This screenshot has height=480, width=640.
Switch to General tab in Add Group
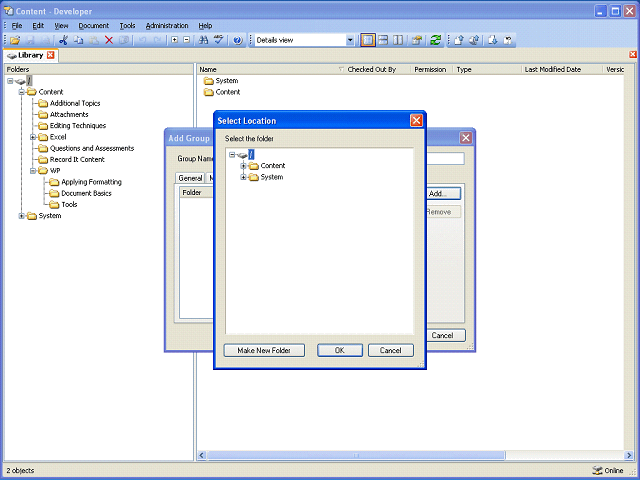[190, 178]
